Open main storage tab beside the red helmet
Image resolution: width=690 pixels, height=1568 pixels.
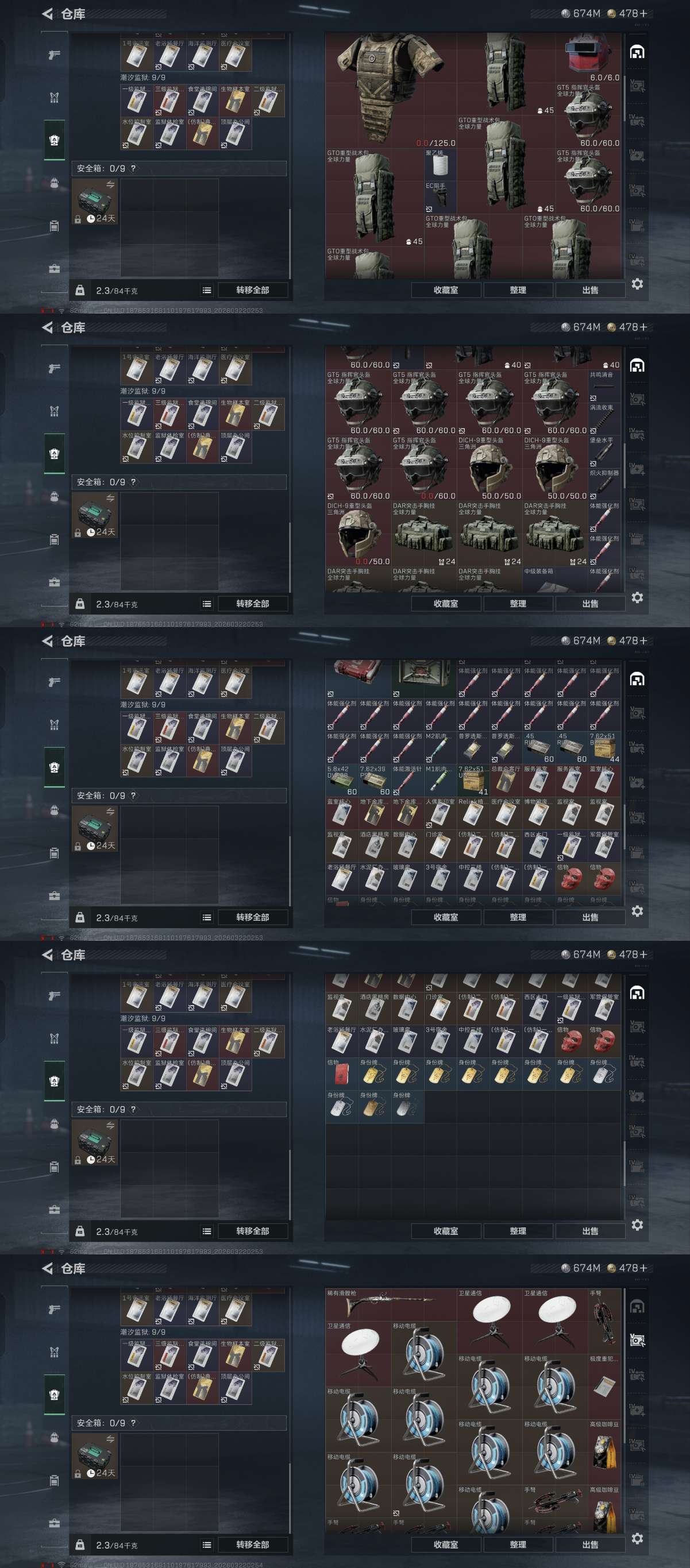click(637, 52)
